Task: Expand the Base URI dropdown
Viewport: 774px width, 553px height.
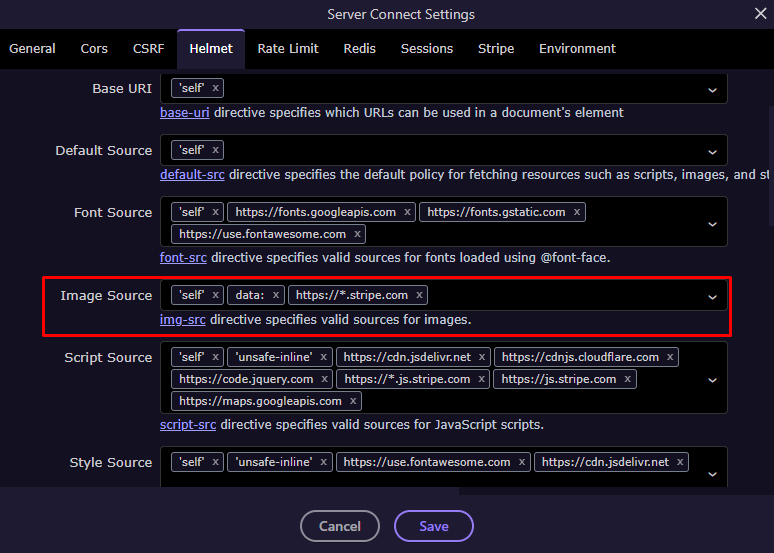Action: pyautogui.click(x=712, y=89)
